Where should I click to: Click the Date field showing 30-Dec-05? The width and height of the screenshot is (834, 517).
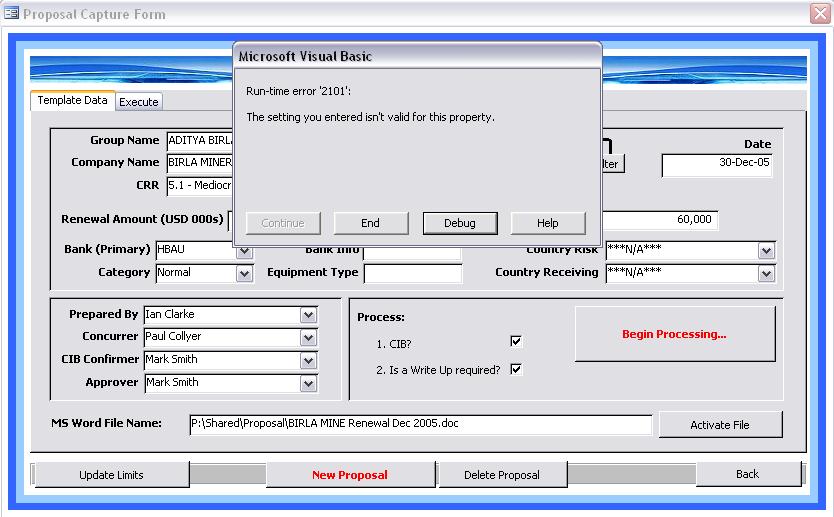(717, 165)
